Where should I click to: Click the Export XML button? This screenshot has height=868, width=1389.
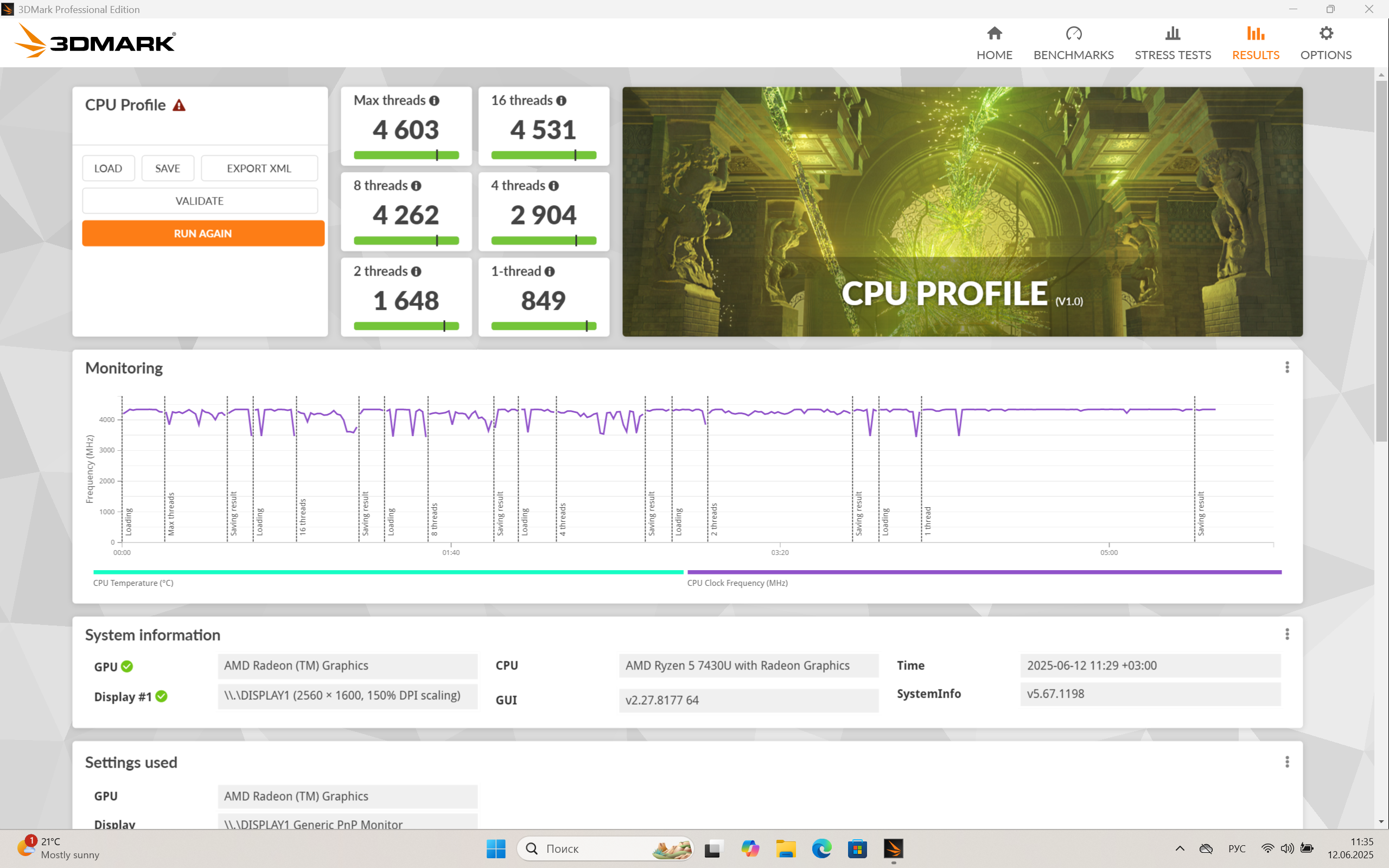[259, 168]
